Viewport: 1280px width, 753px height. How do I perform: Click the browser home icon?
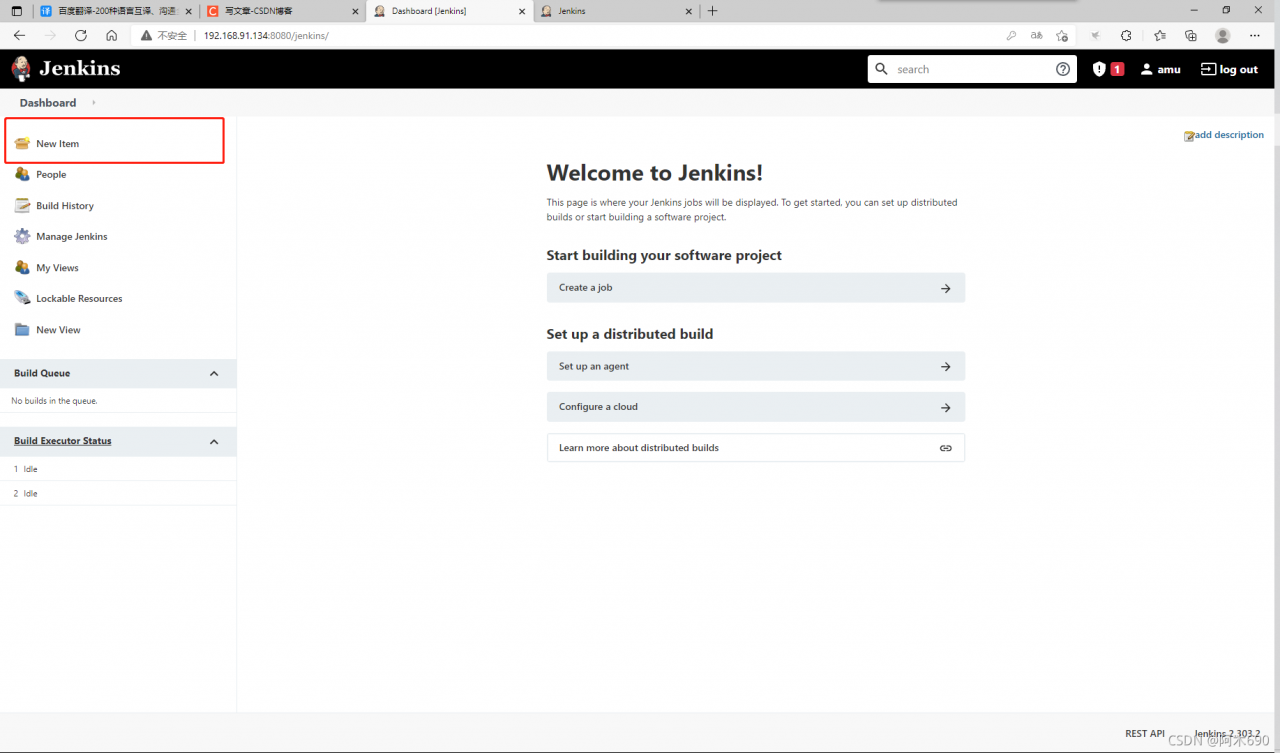112,35
